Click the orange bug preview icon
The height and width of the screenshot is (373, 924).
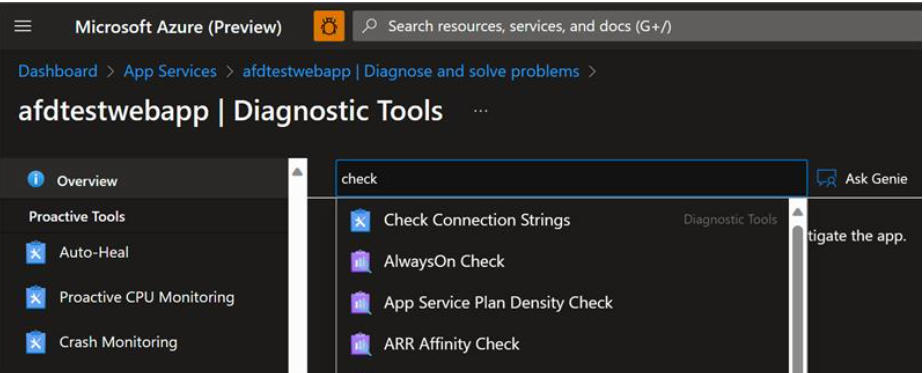point(329,27)
